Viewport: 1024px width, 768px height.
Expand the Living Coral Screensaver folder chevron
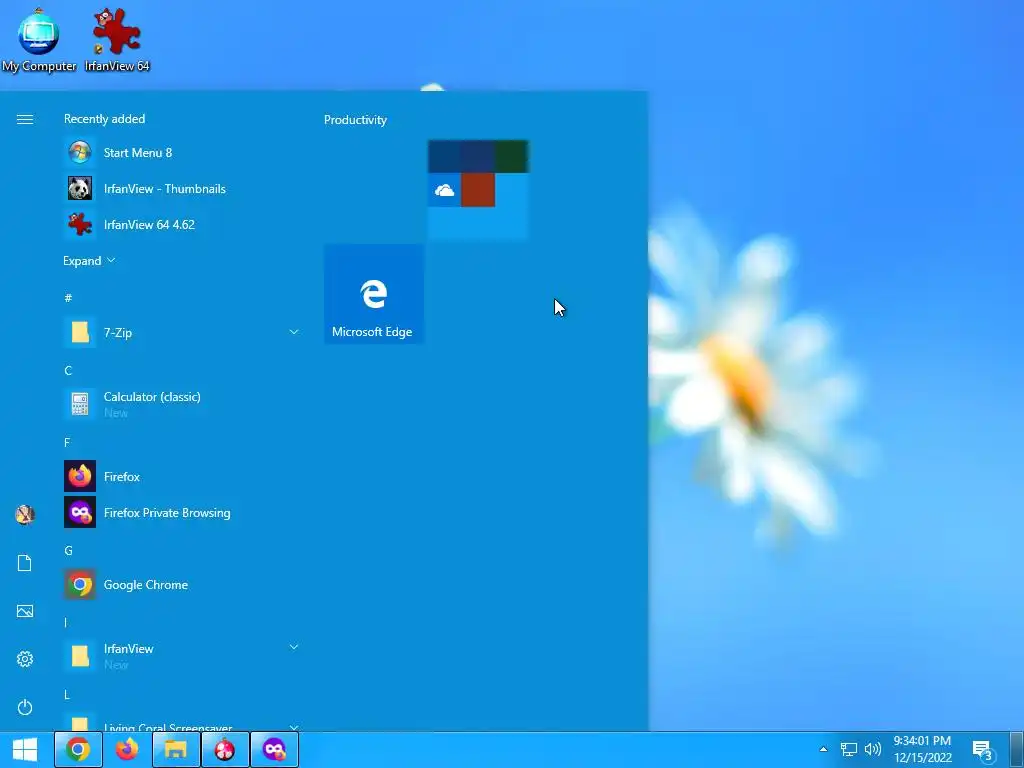(294, 728)
